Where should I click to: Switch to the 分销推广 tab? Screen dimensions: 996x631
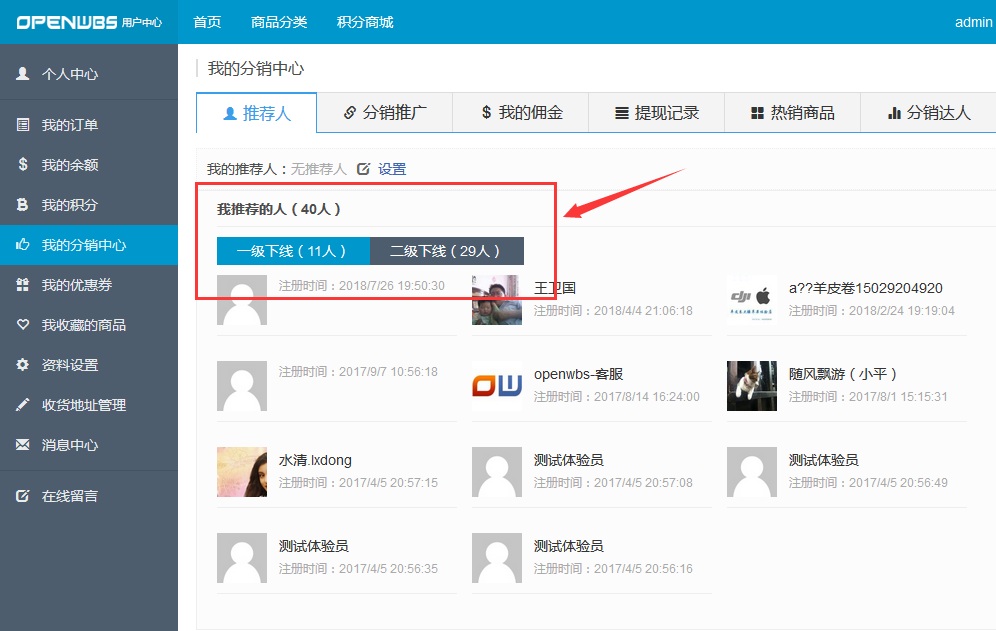tap(385, 113)
